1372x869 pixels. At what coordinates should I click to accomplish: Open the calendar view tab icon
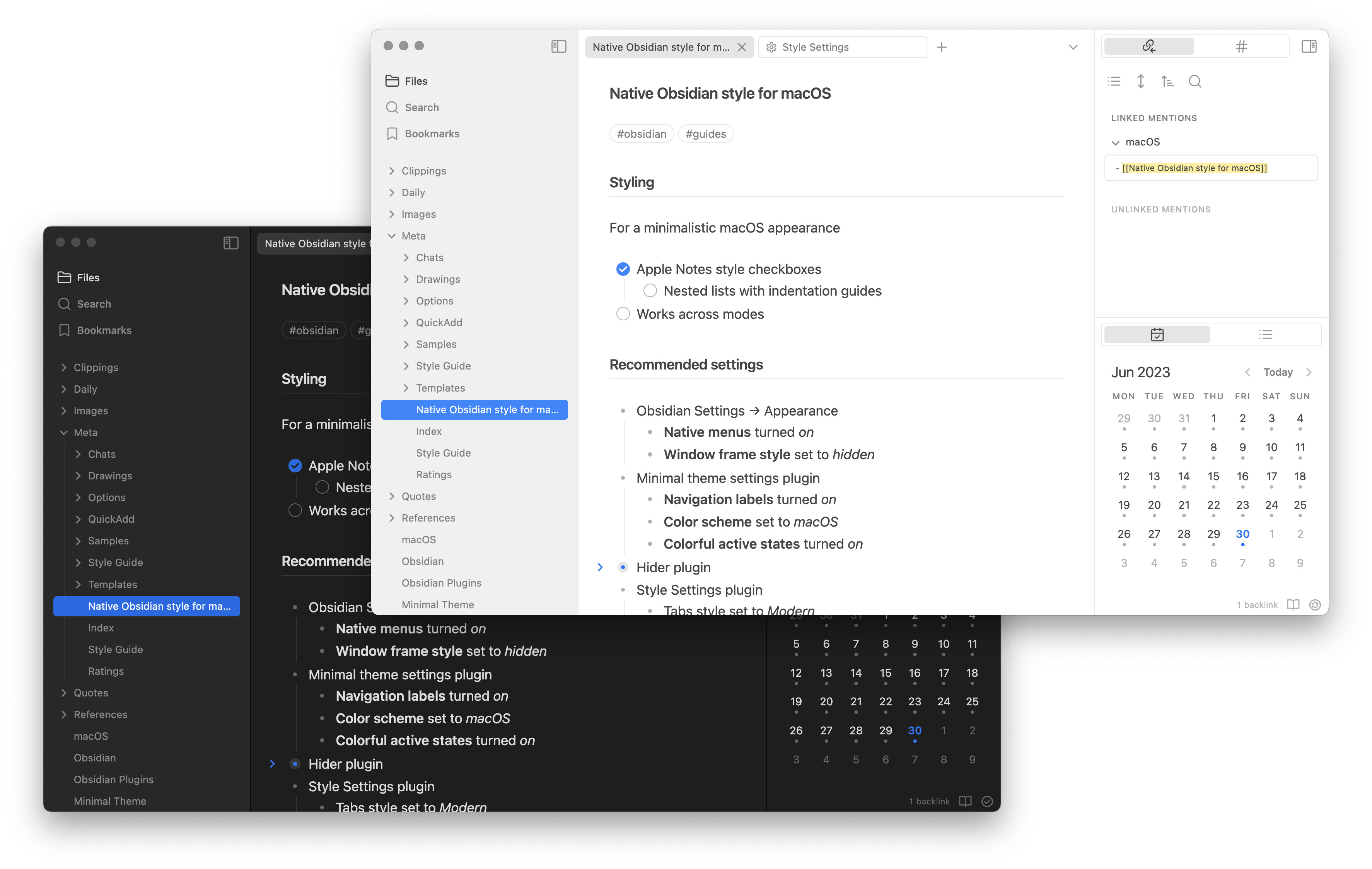(x=1157, y=335)
